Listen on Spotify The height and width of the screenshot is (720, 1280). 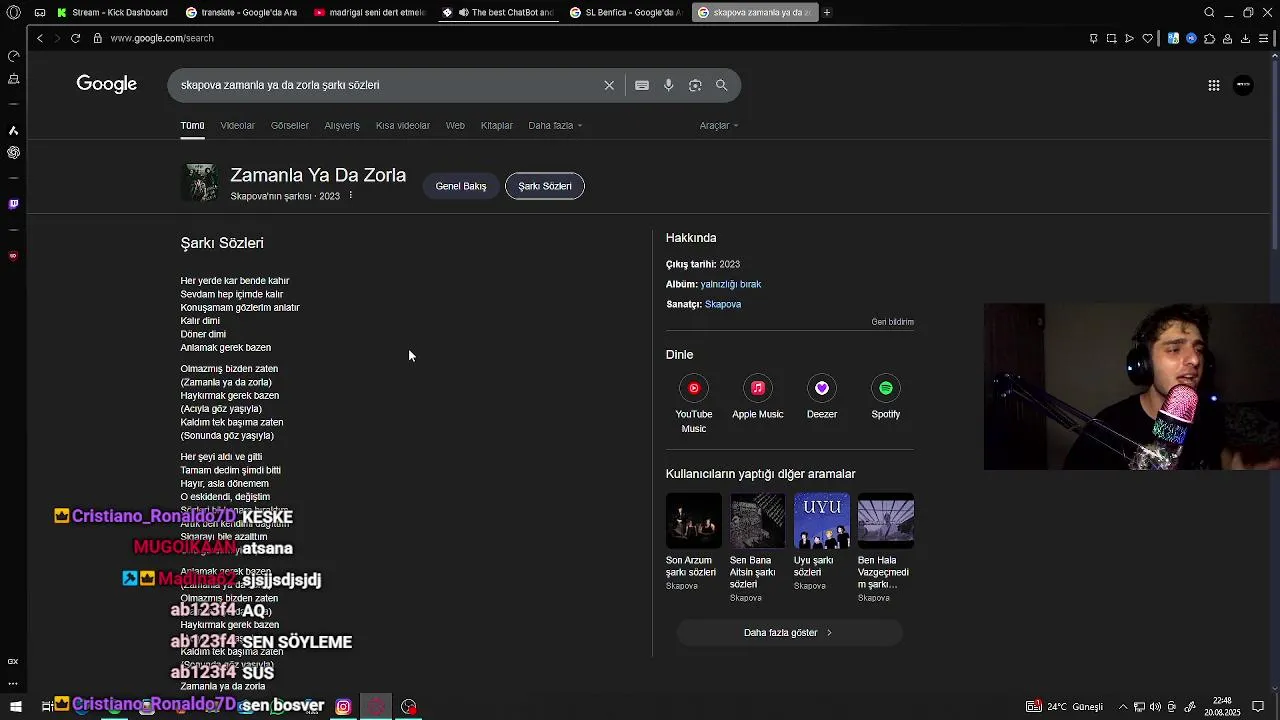pyautogui.click(x=886, y=398)
